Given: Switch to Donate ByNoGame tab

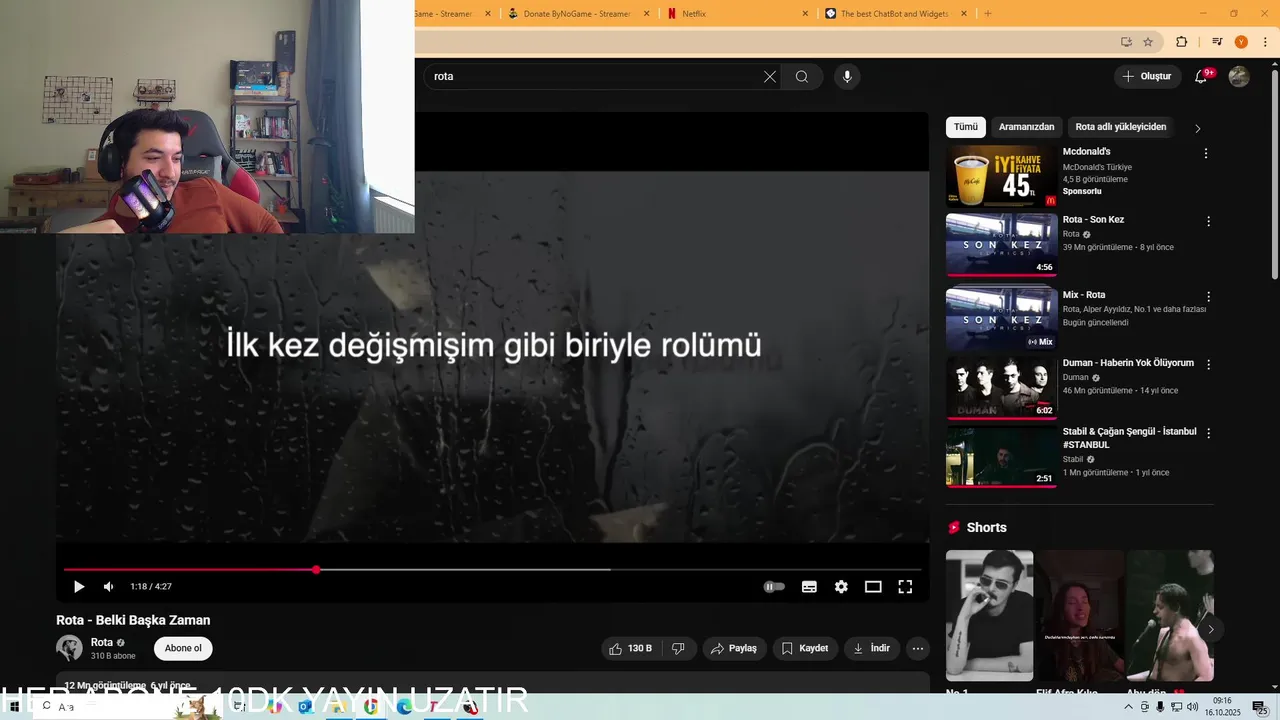Looking at the screenshot, I should pos(577,13).
